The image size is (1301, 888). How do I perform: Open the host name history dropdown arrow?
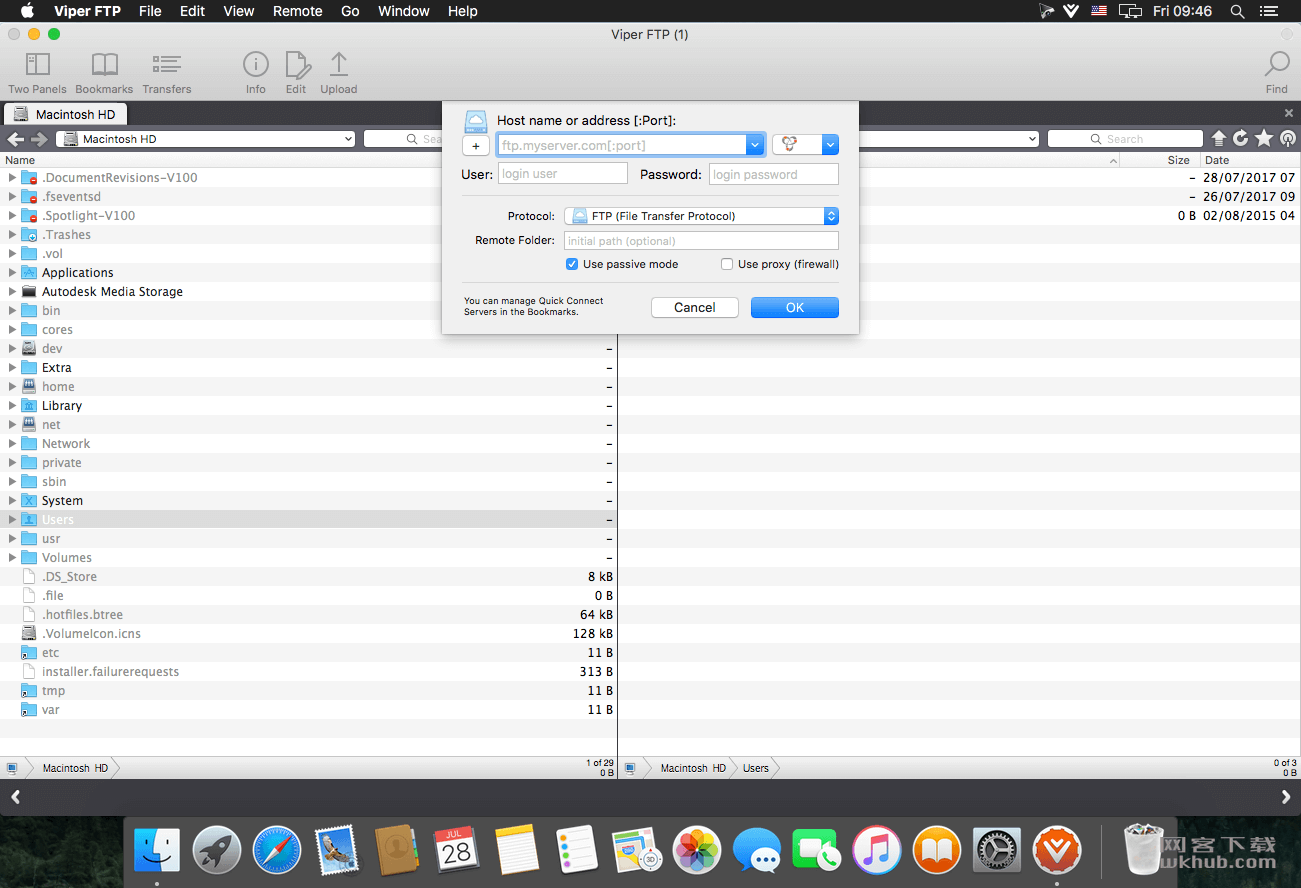click(755, 145)
